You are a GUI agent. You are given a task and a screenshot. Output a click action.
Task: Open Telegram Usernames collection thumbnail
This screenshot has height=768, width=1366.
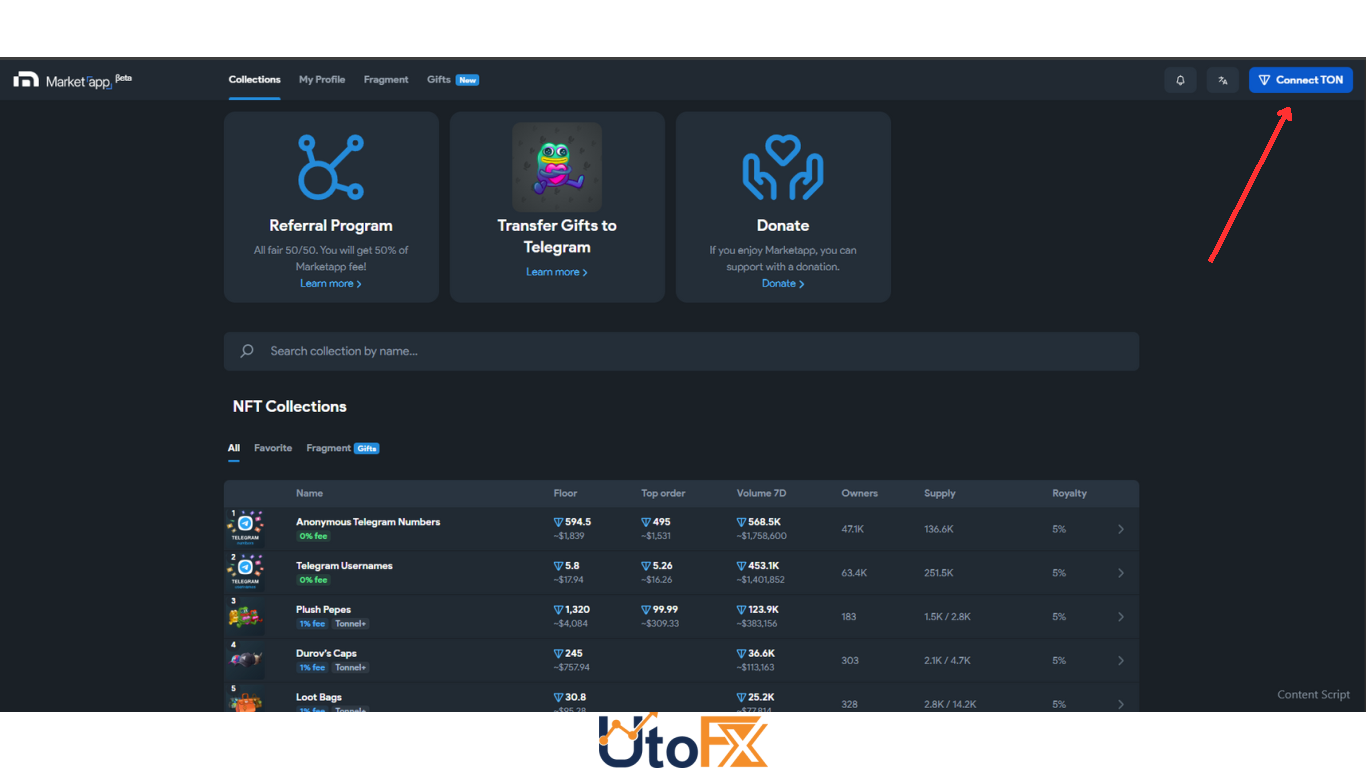pos(245,572)
